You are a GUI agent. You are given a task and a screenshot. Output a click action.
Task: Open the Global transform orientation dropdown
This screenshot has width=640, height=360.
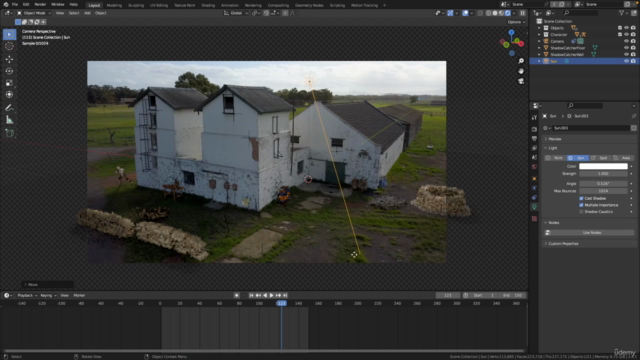pyautogui.click(x=236, y=13)
